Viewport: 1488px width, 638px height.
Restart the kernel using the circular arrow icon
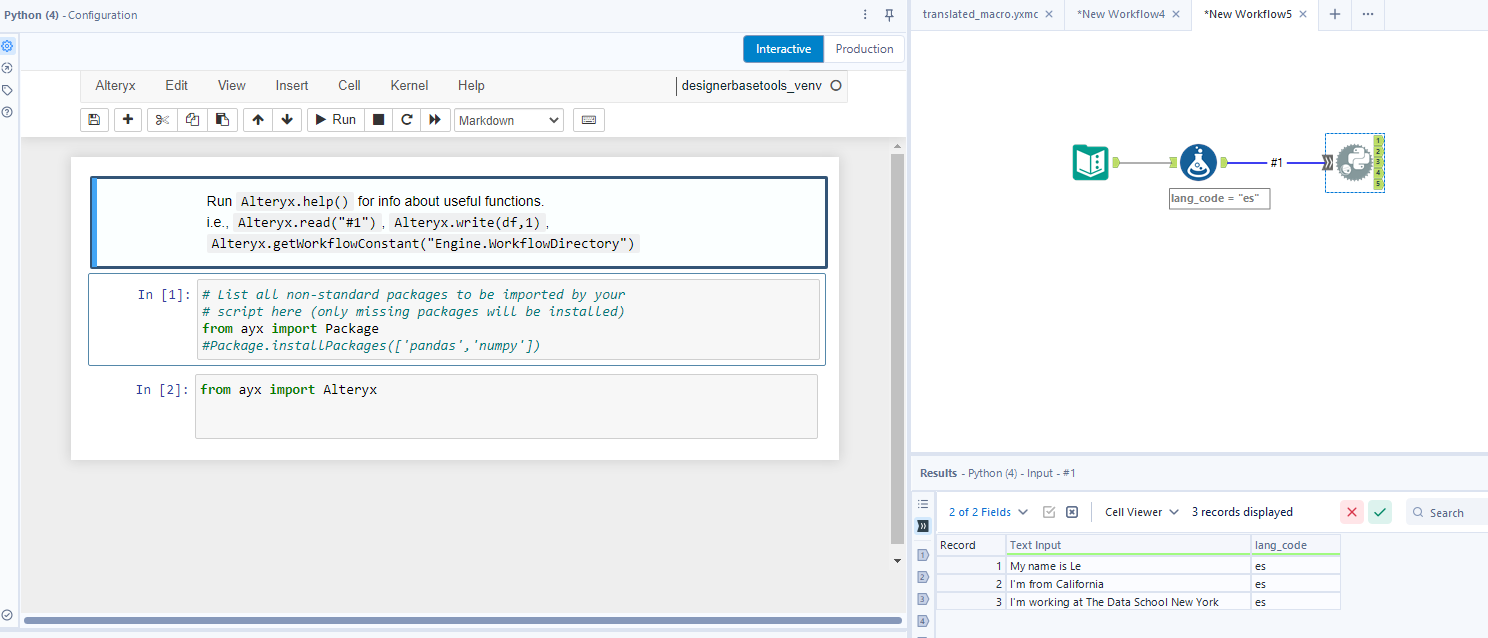click(406, 120)
